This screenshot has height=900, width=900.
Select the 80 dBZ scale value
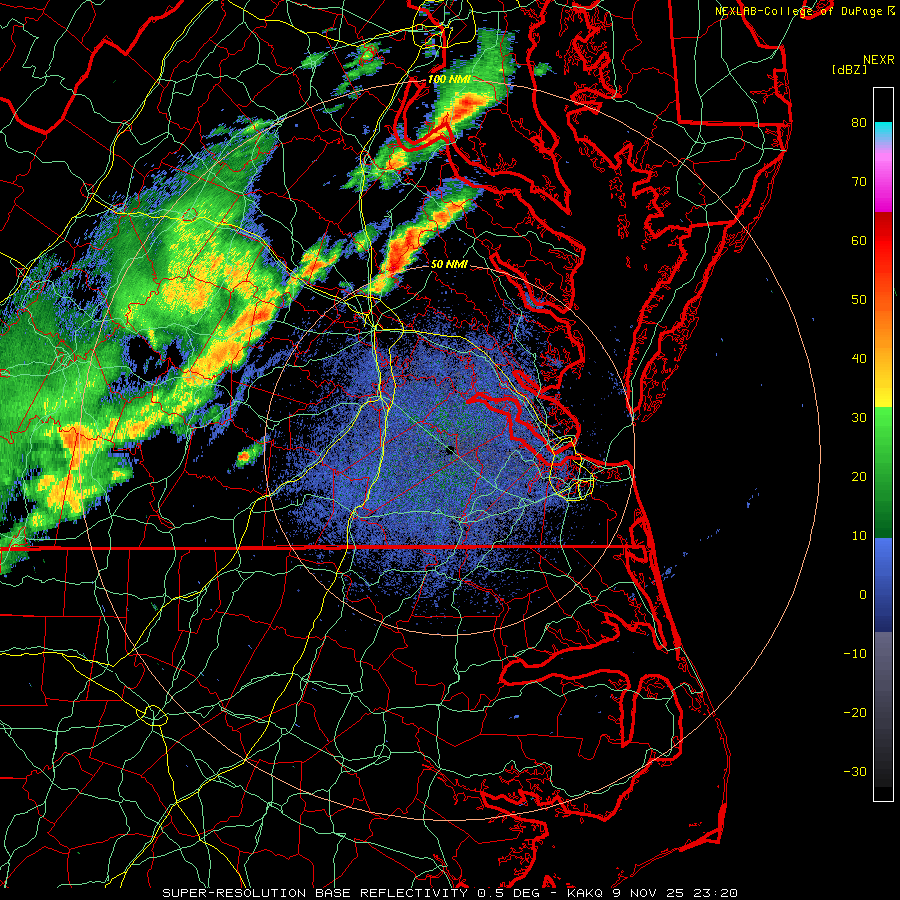859,122
